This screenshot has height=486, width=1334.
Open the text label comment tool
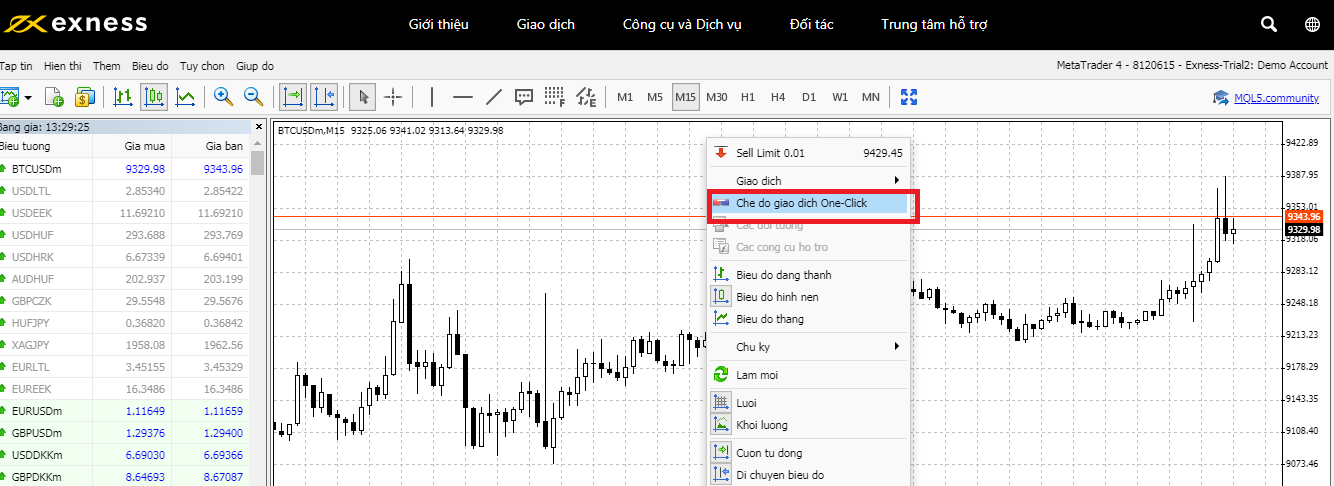pos(523,97)
